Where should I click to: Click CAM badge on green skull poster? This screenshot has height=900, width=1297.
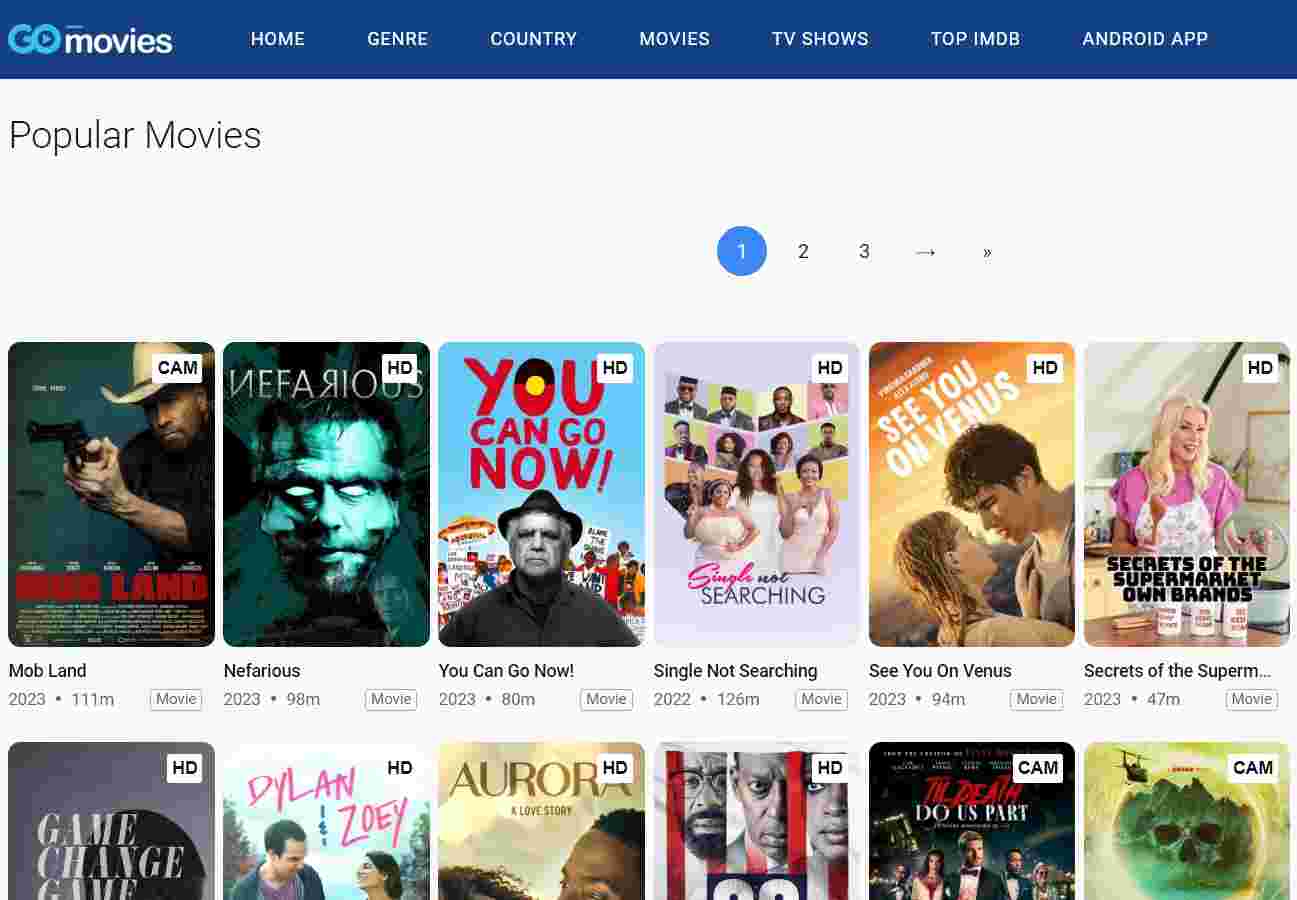(1253, 768)
